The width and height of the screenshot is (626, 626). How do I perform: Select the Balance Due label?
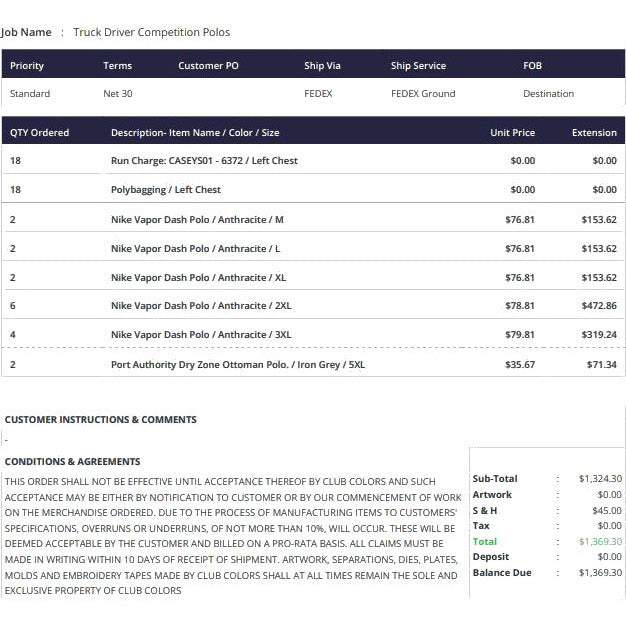(502, 573)
